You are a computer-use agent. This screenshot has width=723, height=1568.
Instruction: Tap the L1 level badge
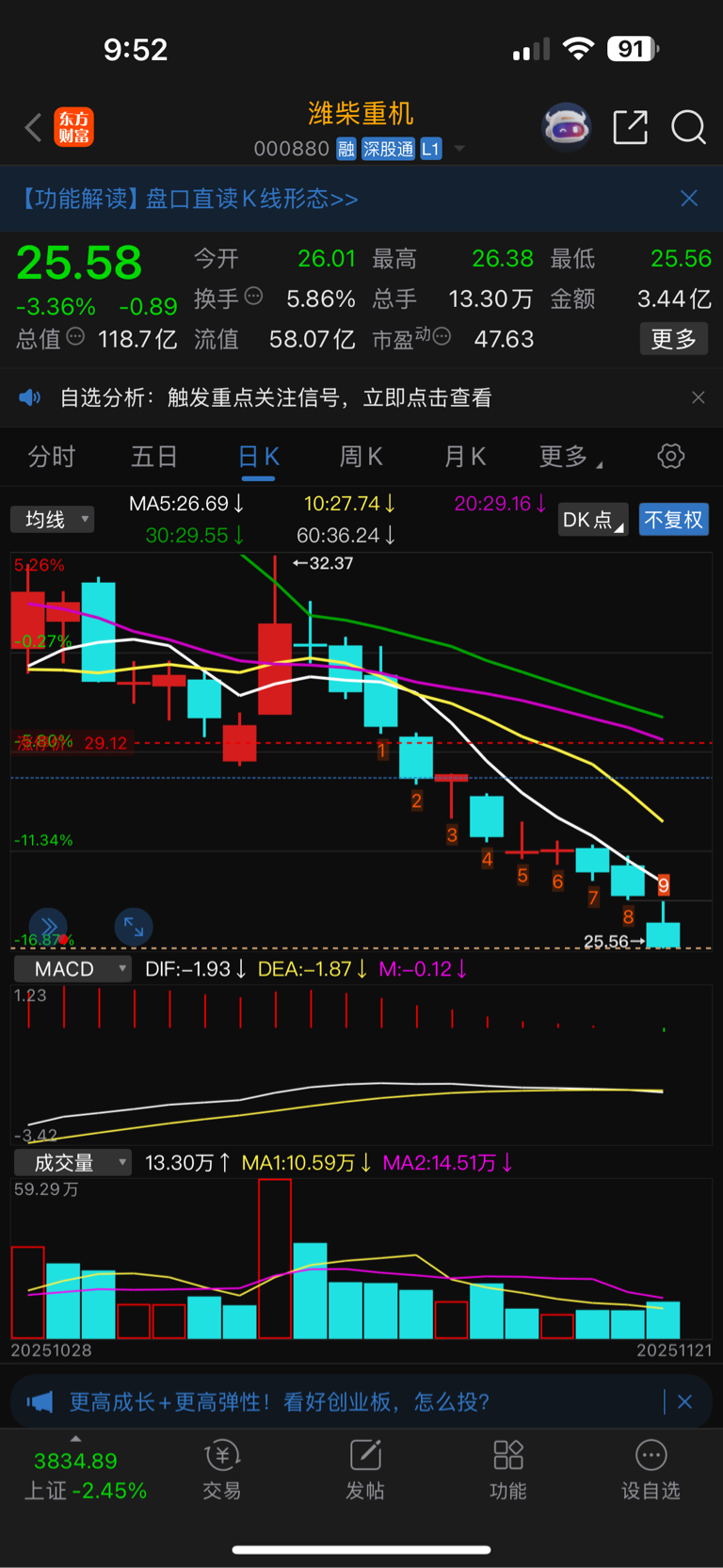pyautogui.click(x=430, y=149)
